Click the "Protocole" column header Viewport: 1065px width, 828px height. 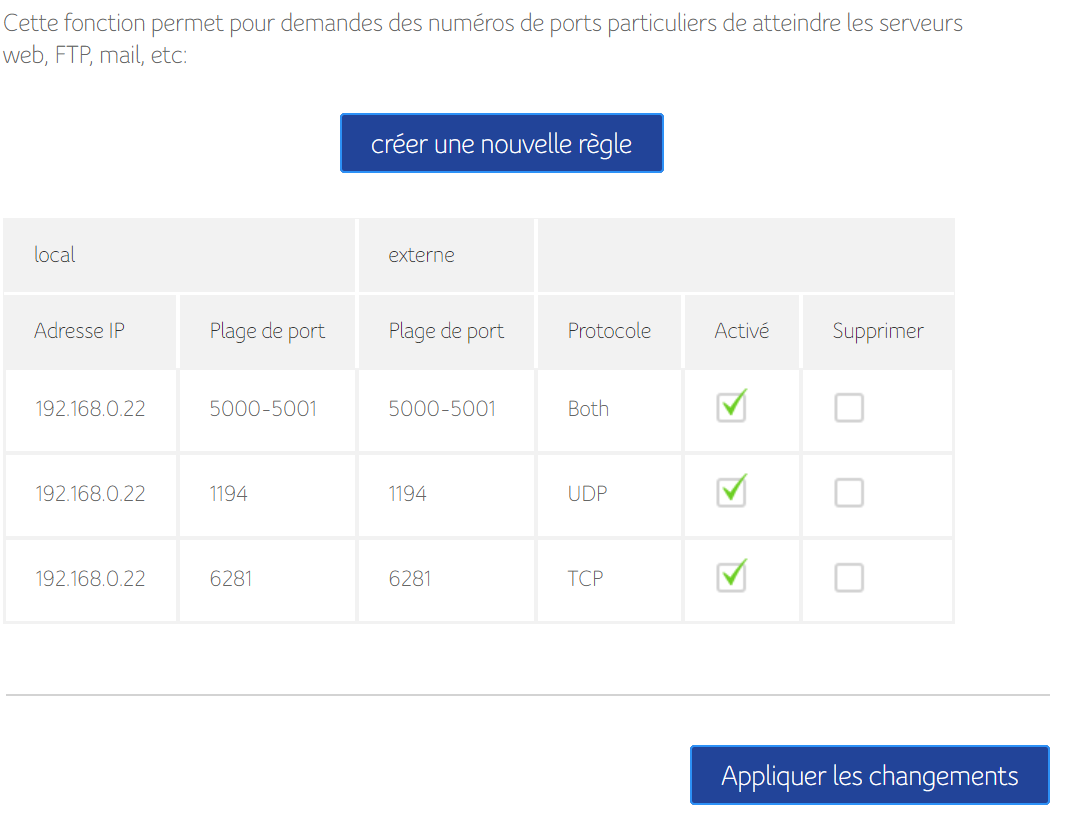tap(609, 331)
